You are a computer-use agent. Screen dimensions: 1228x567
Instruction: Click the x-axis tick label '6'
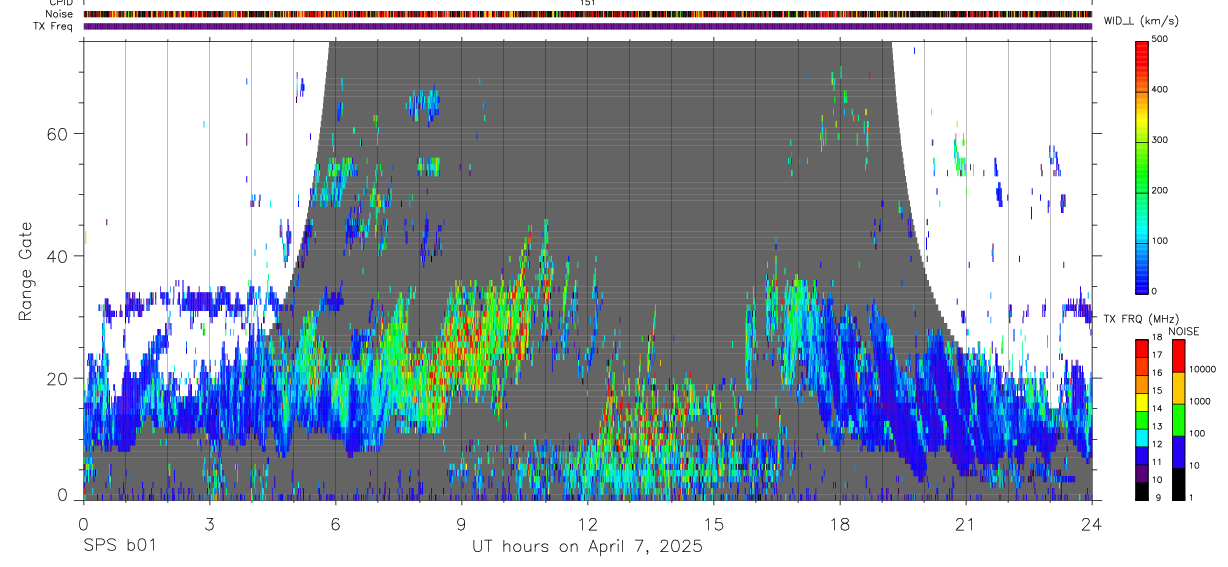(335, 523)
